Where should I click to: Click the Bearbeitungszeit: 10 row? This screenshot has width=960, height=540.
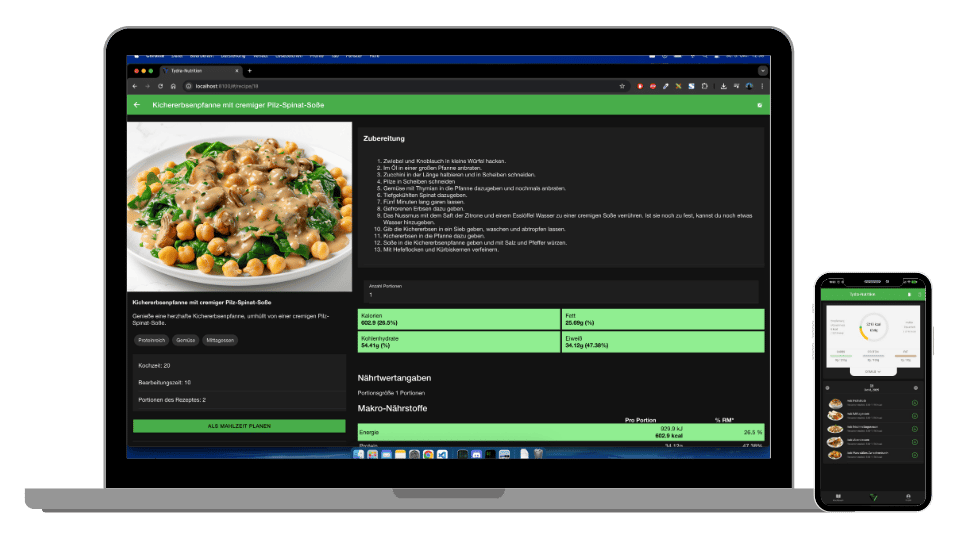(239, 383)
